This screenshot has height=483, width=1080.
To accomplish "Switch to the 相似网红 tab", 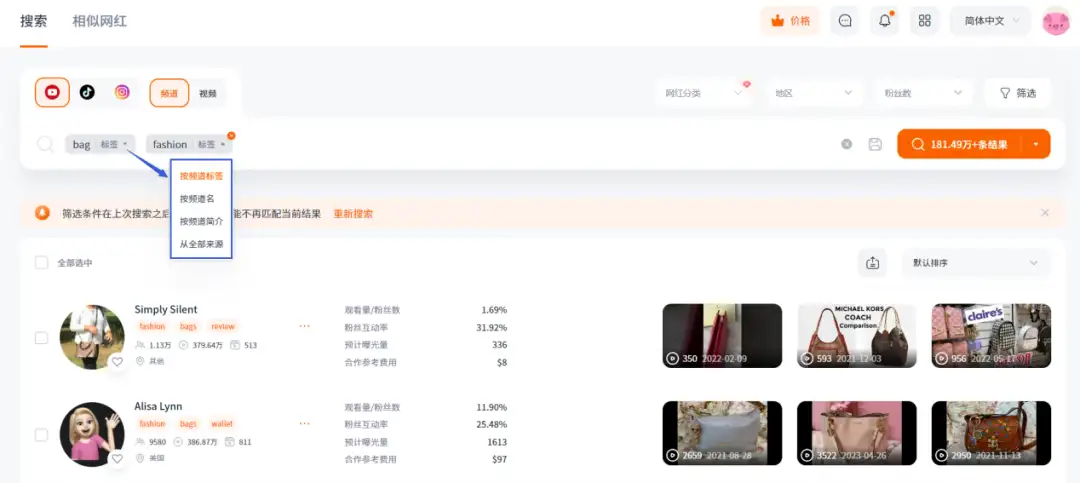I will (x=100, y=21).
